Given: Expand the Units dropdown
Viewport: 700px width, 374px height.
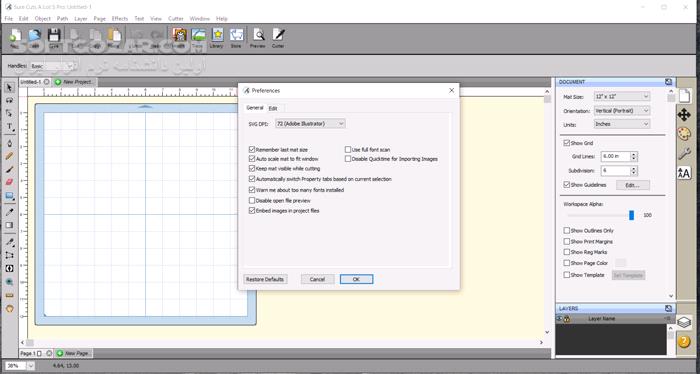Looking at the screenshot, I should coord(622,124).
